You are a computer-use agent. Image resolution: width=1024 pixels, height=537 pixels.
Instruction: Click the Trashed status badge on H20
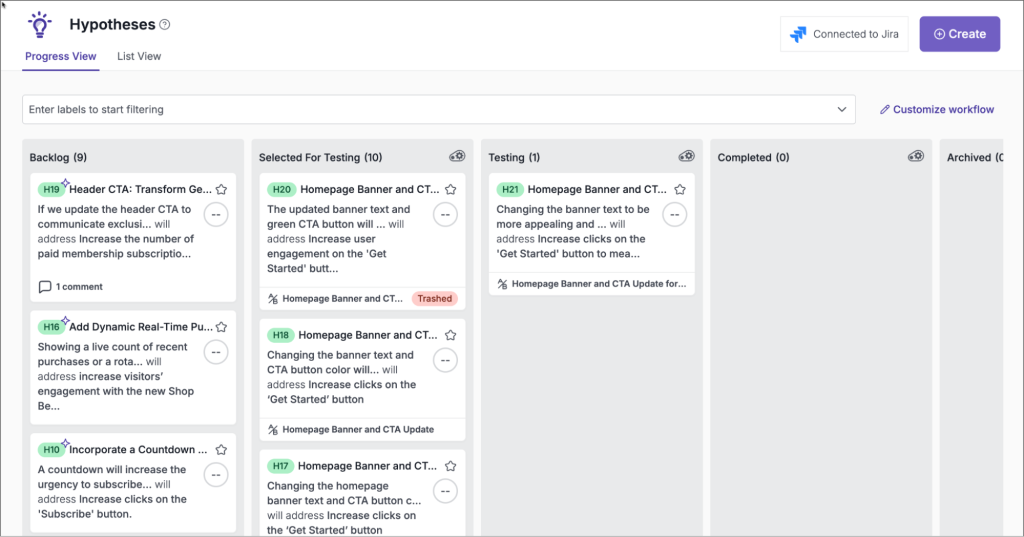click(x=435, y=299)
